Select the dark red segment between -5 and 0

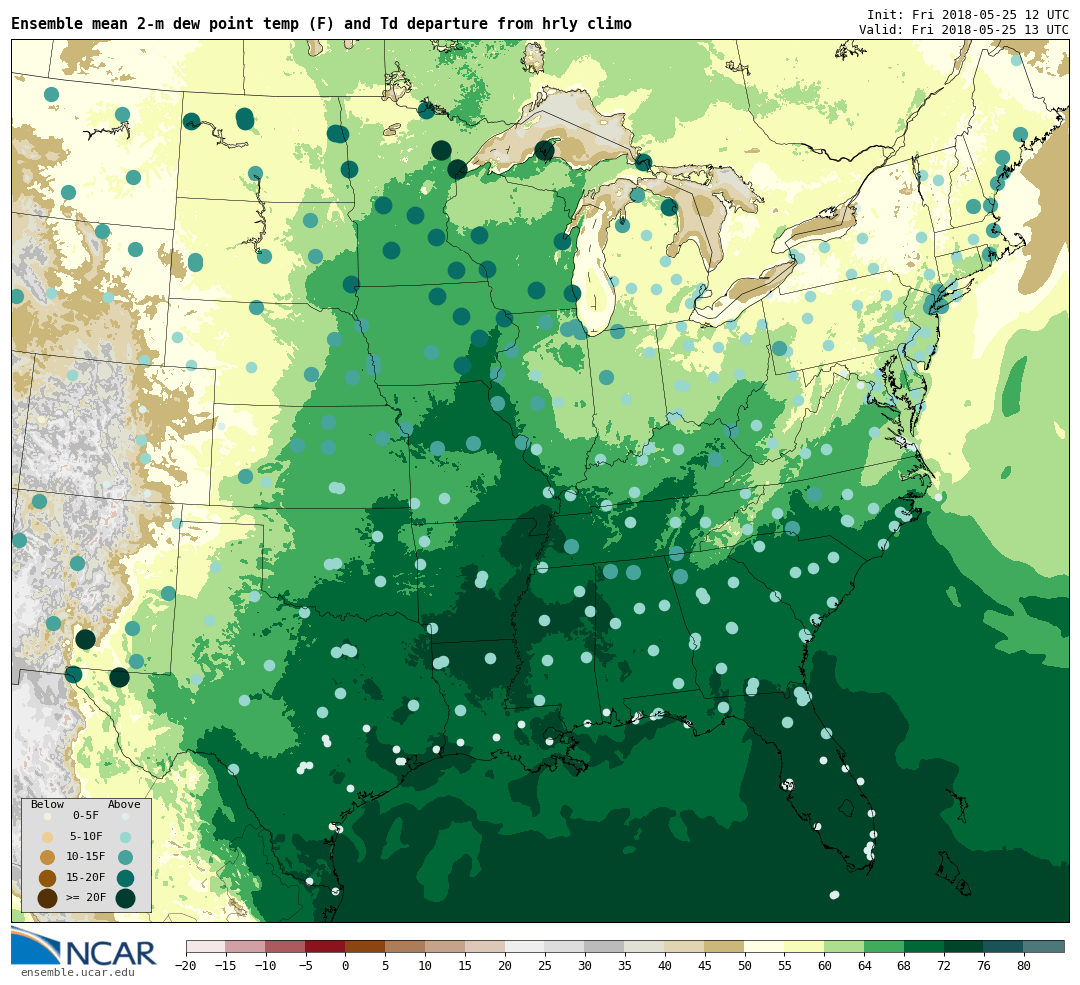(326, 946)
